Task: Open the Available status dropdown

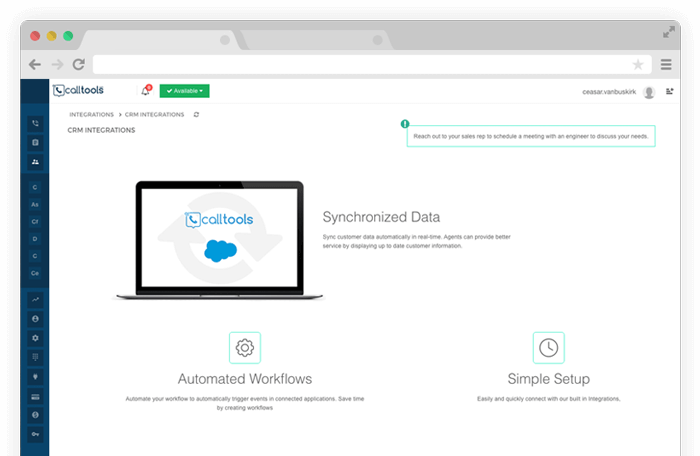Action: point(184,91)
